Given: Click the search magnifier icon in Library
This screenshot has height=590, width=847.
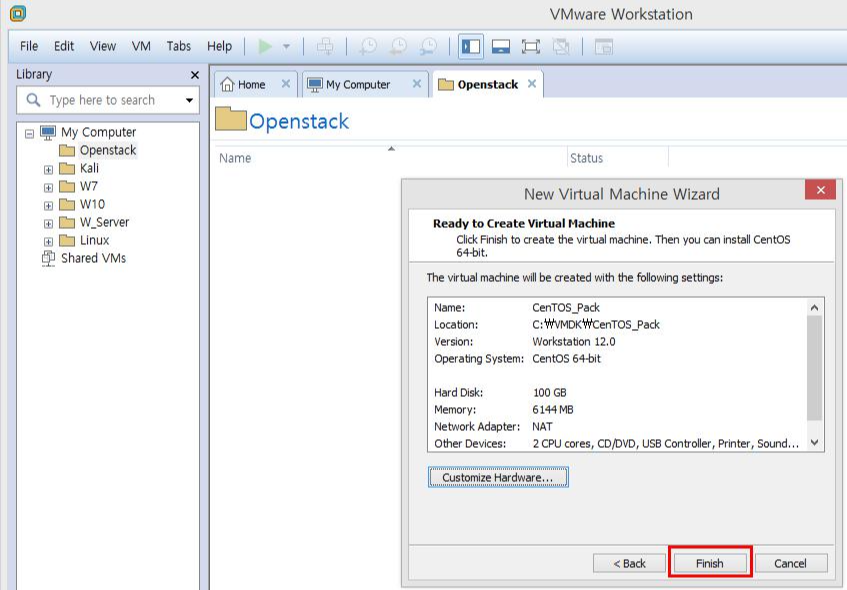Looking at the screenshot, I should [33, 100].
